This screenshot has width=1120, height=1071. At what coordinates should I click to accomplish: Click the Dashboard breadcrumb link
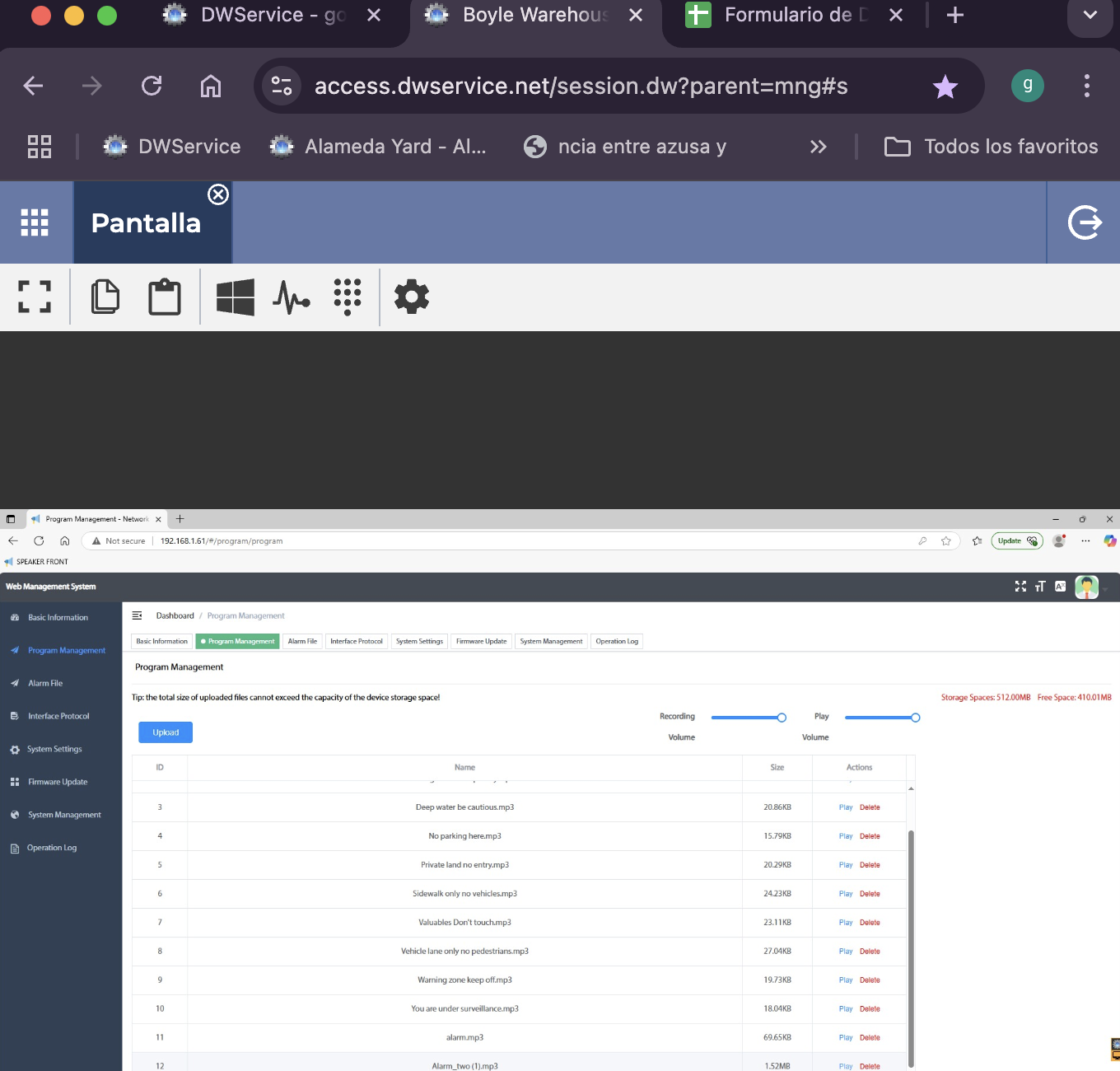tap(175, 615)
